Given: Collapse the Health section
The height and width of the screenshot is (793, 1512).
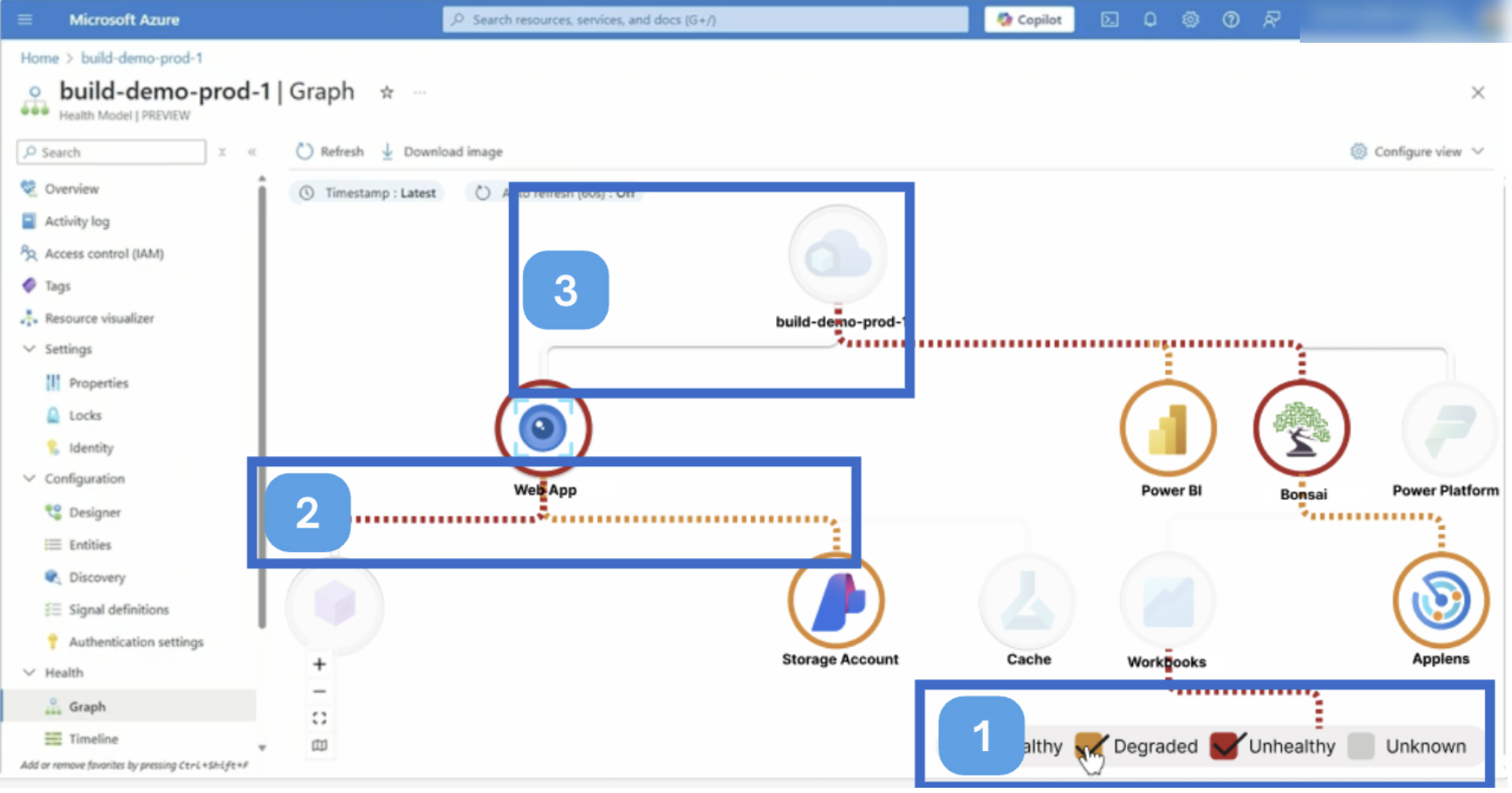Looking at the screenshot, I should click(x=29, y=672).
